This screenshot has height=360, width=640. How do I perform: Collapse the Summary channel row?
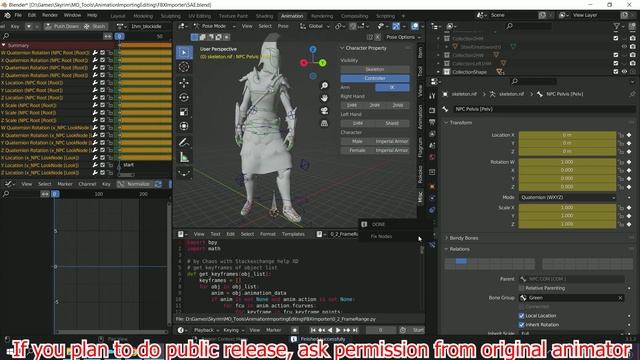(4, 45)
